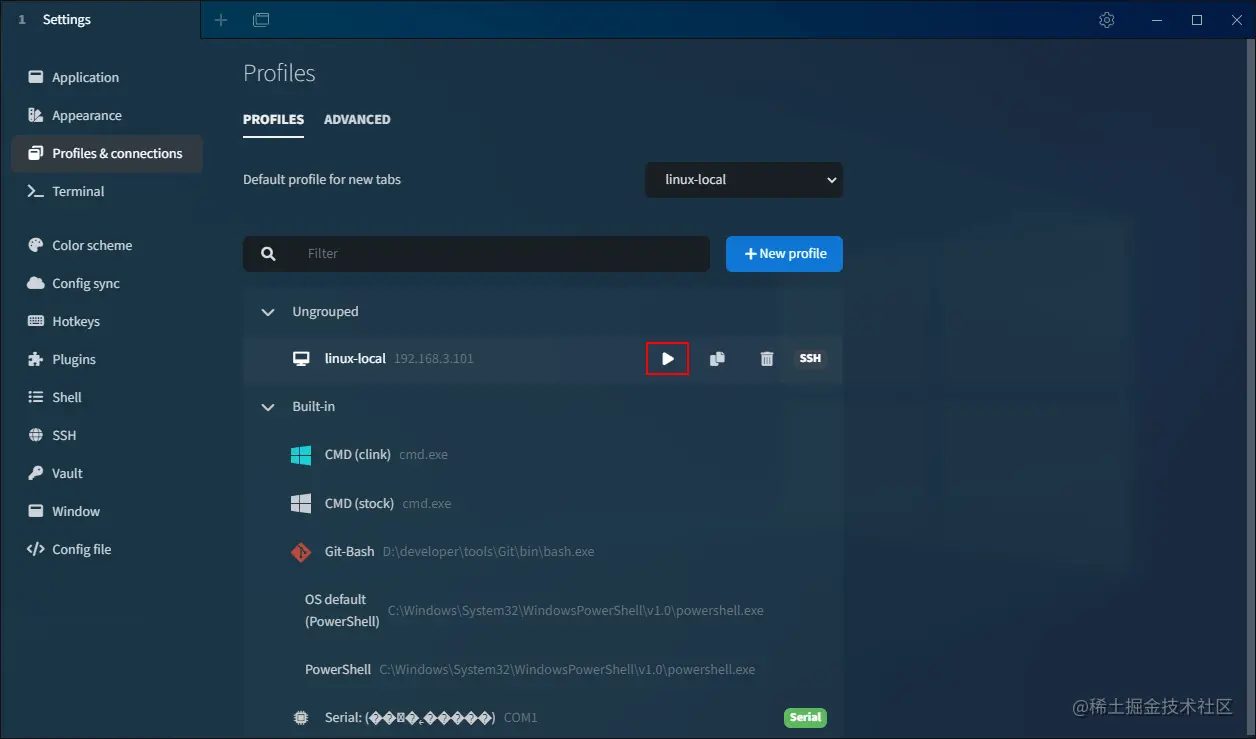Open a new tab with plus icon
1256x739 pixels.
[221, 20]
